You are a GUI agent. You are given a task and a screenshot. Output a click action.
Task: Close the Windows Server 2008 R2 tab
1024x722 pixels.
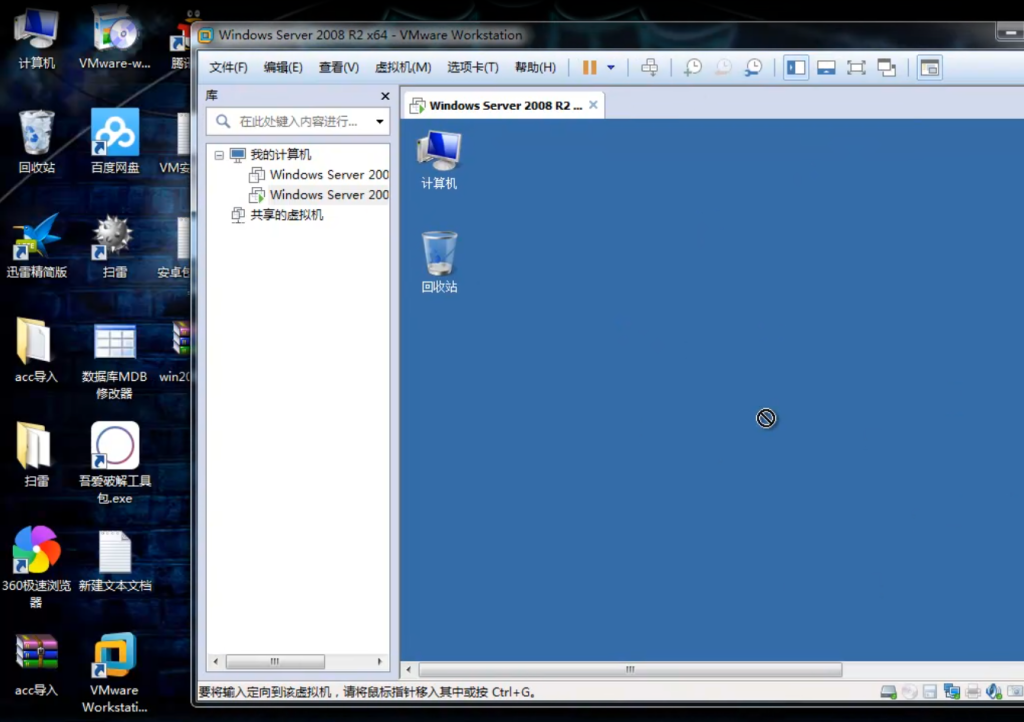(x=593, y=104)
